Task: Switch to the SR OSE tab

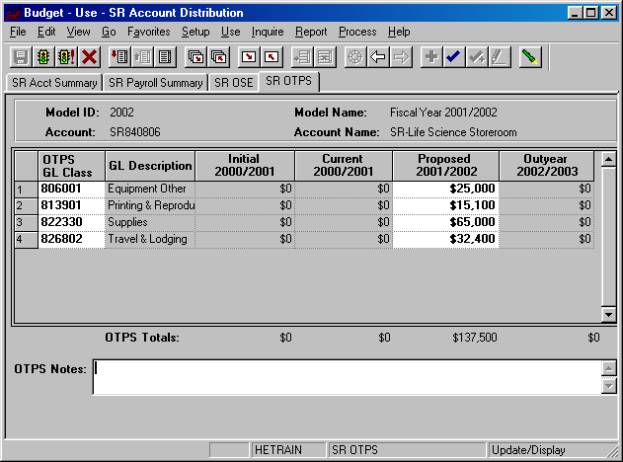Action: tap(234, 83)
